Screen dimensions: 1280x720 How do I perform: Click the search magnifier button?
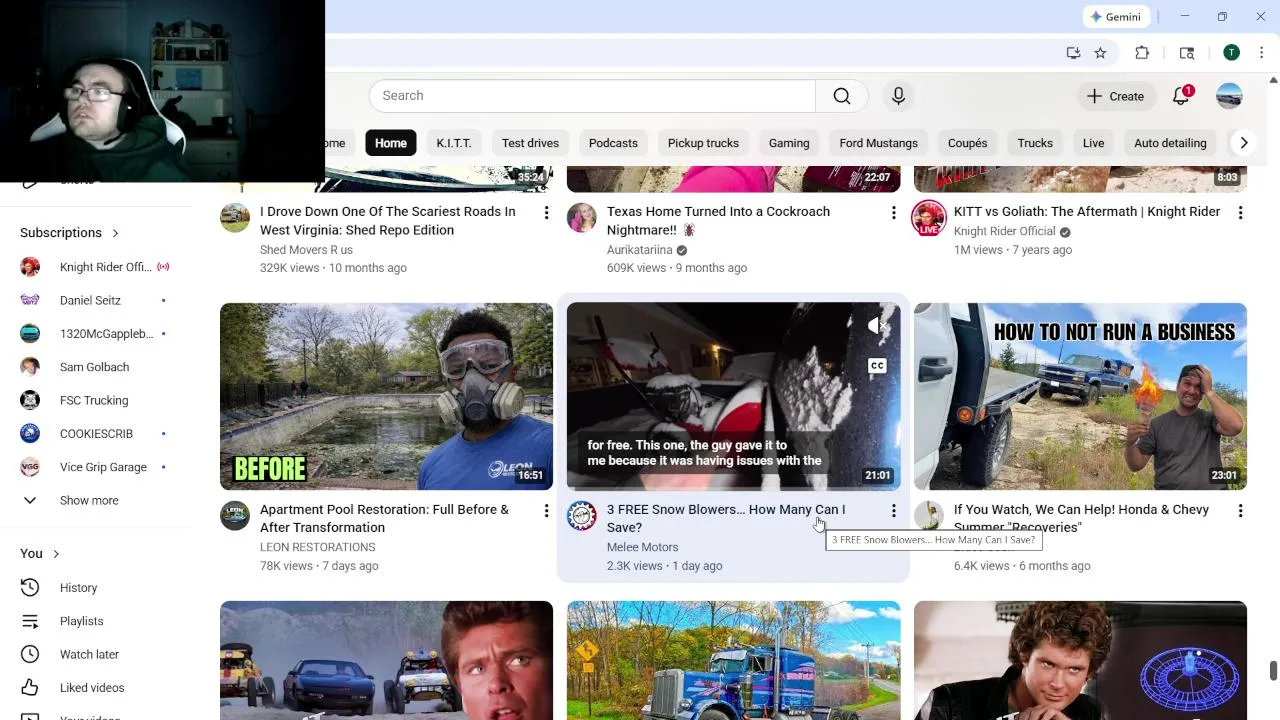coord(841,96)
